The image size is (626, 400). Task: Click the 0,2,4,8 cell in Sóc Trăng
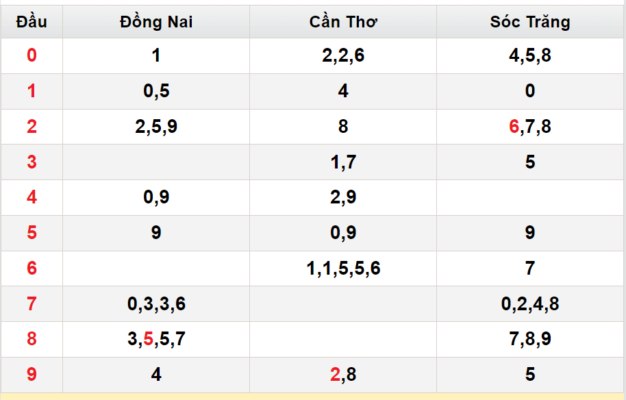pos(530,304)
